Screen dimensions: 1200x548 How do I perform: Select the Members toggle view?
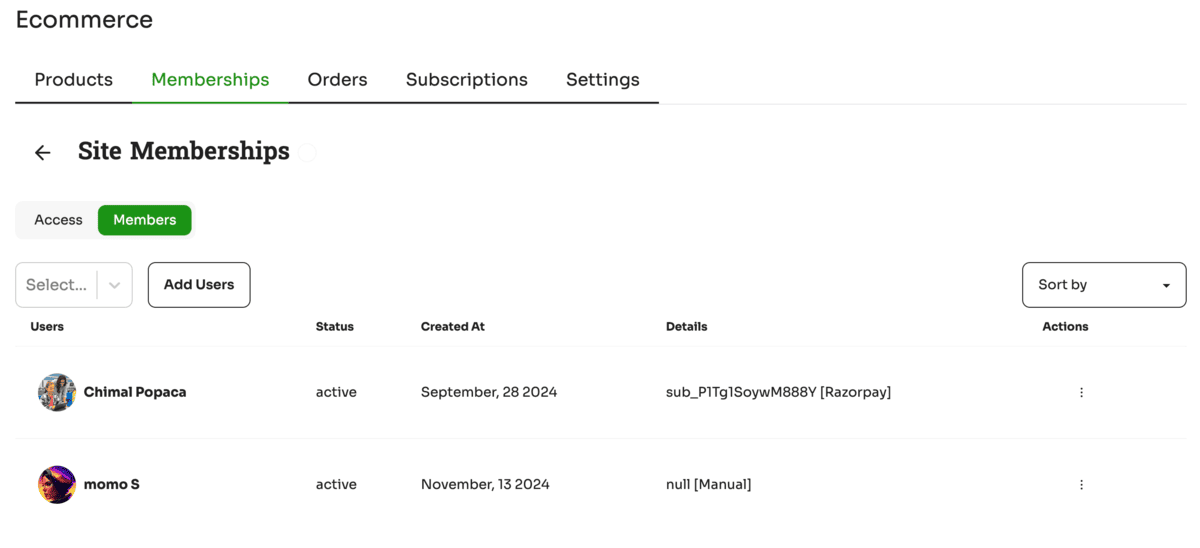(x=144, y=220)
